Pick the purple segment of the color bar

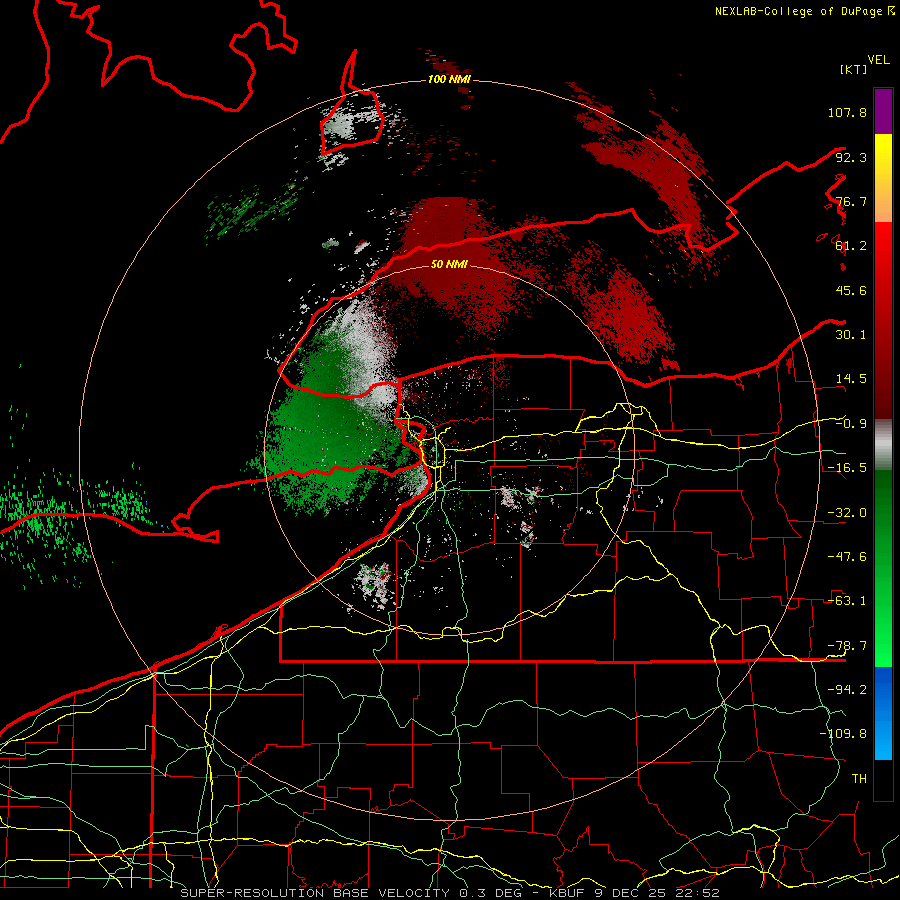(x=883, y=111)
